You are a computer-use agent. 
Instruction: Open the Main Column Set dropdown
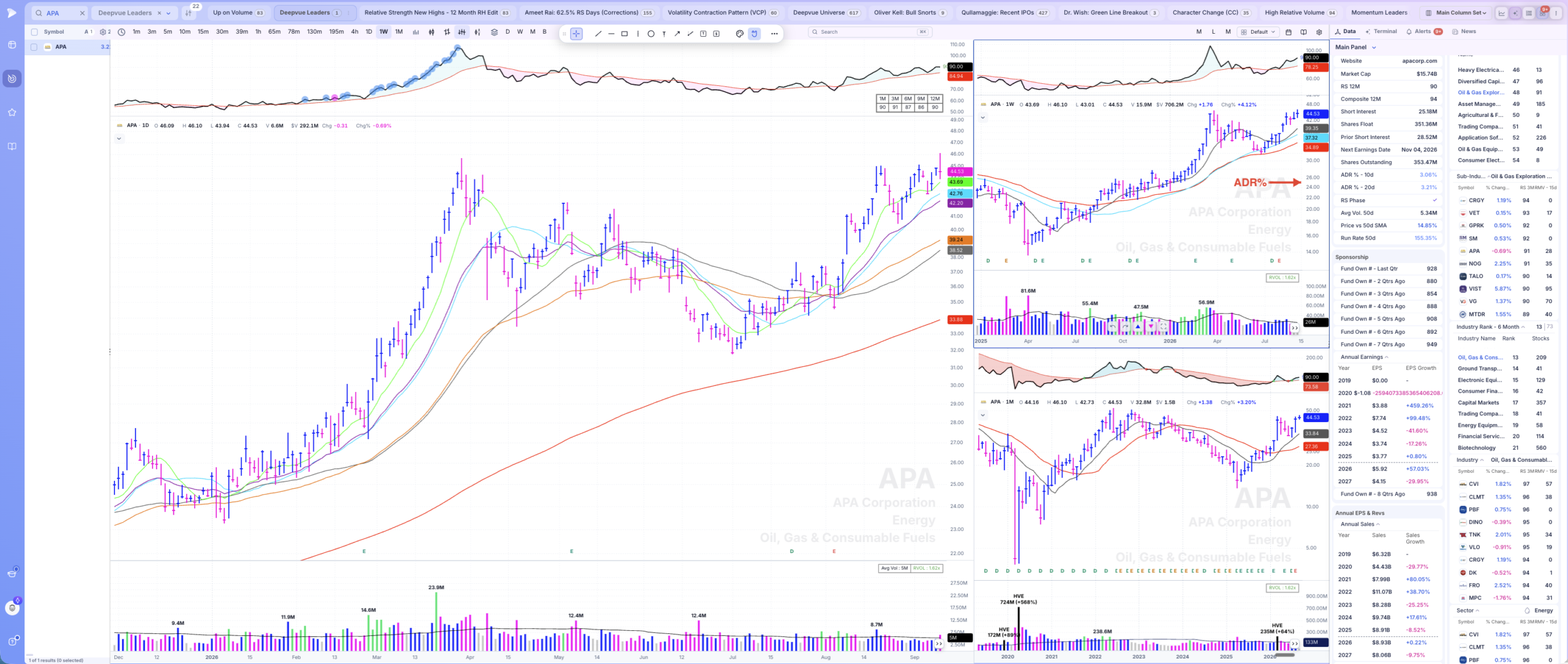pyautogui.click(x=1455, y=13)
